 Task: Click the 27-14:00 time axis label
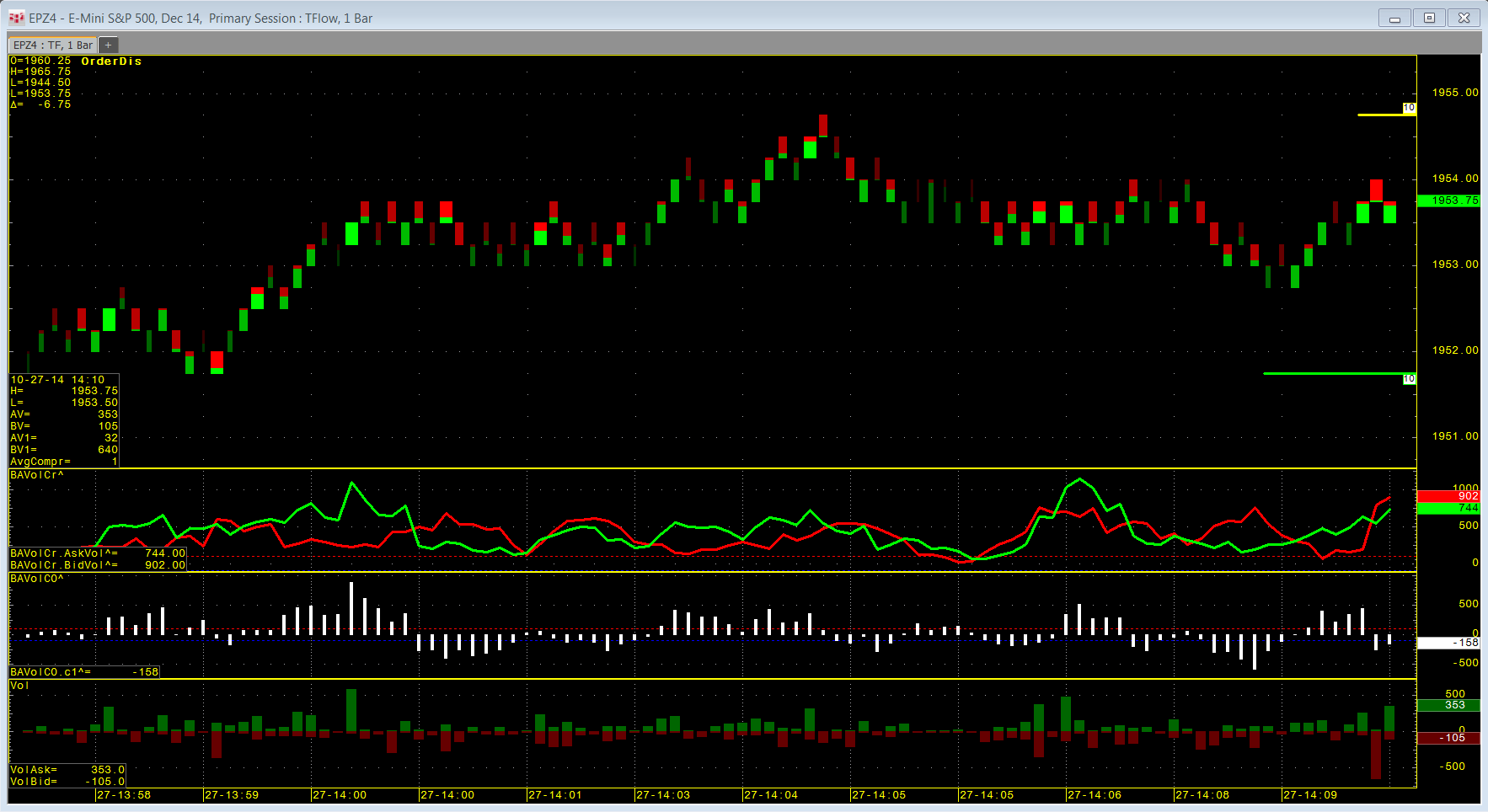click(340, 795)
